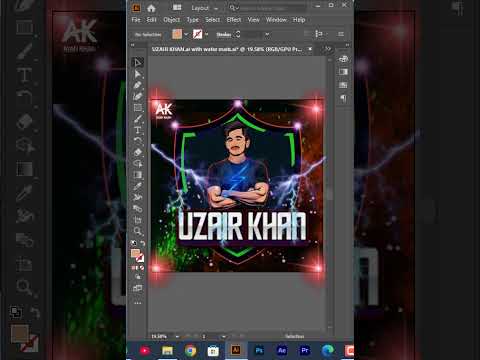Expand the control bar stroke dropdown arrow
Image resolution: width=480 pixels, height=360 pixels.
(x=206, y=34)
